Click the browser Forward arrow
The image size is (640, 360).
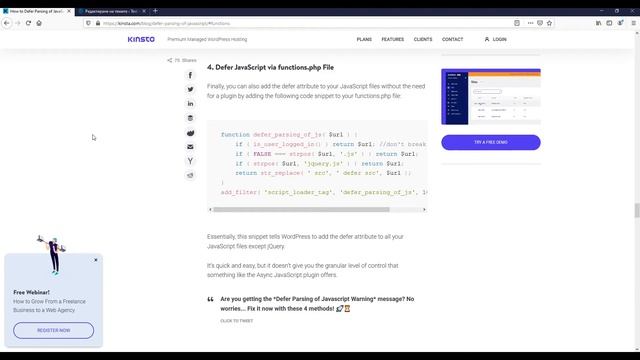[x=18, y=23]
